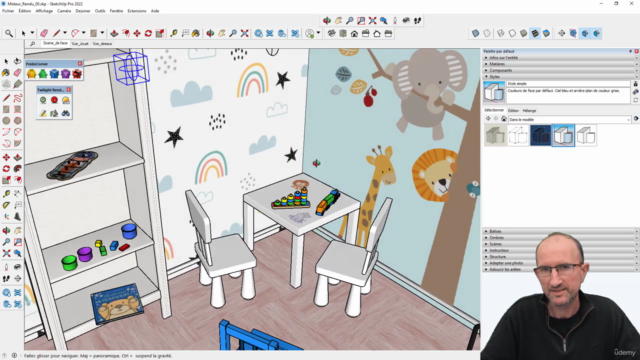Viewport: 640px width, 360px height.
Task: Select the grey-beige first style thumbnail
Action: [x=495, y=135]
